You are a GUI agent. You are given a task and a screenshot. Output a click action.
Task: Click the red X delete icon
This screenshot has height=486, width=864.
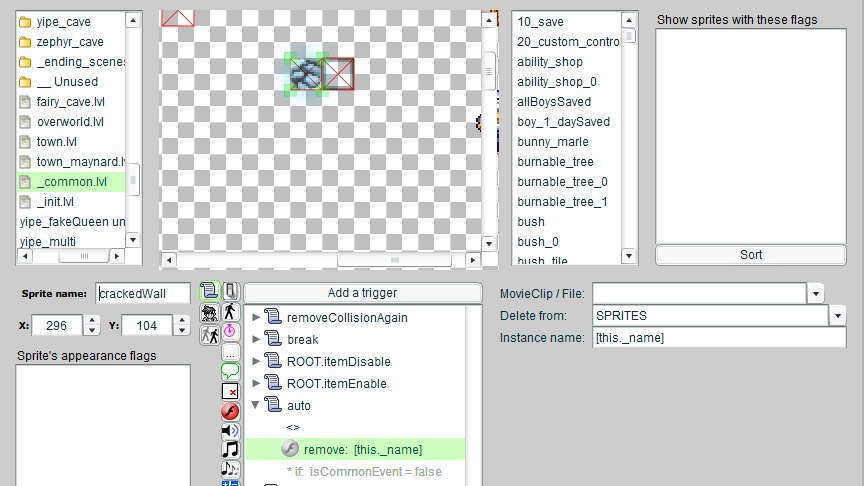tap(230, 391)
